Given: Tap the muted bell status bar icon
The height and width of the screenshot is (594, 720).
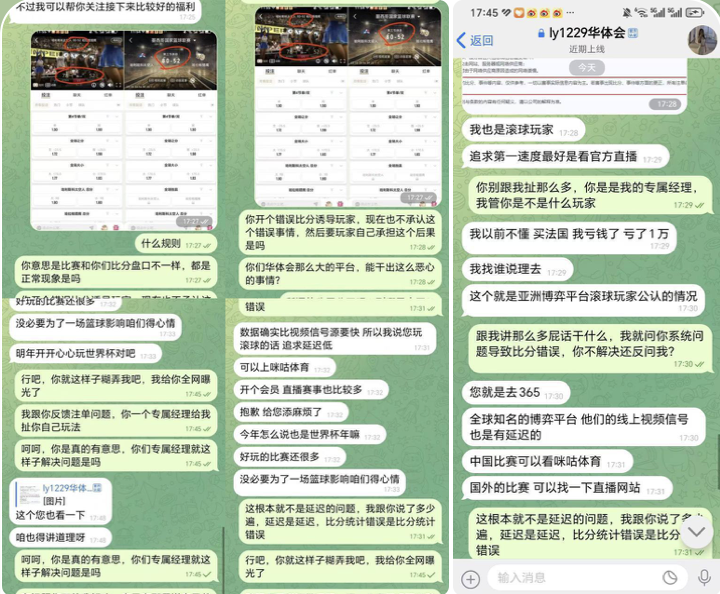Looking at the screenshot, I should (x=626, y=12).
